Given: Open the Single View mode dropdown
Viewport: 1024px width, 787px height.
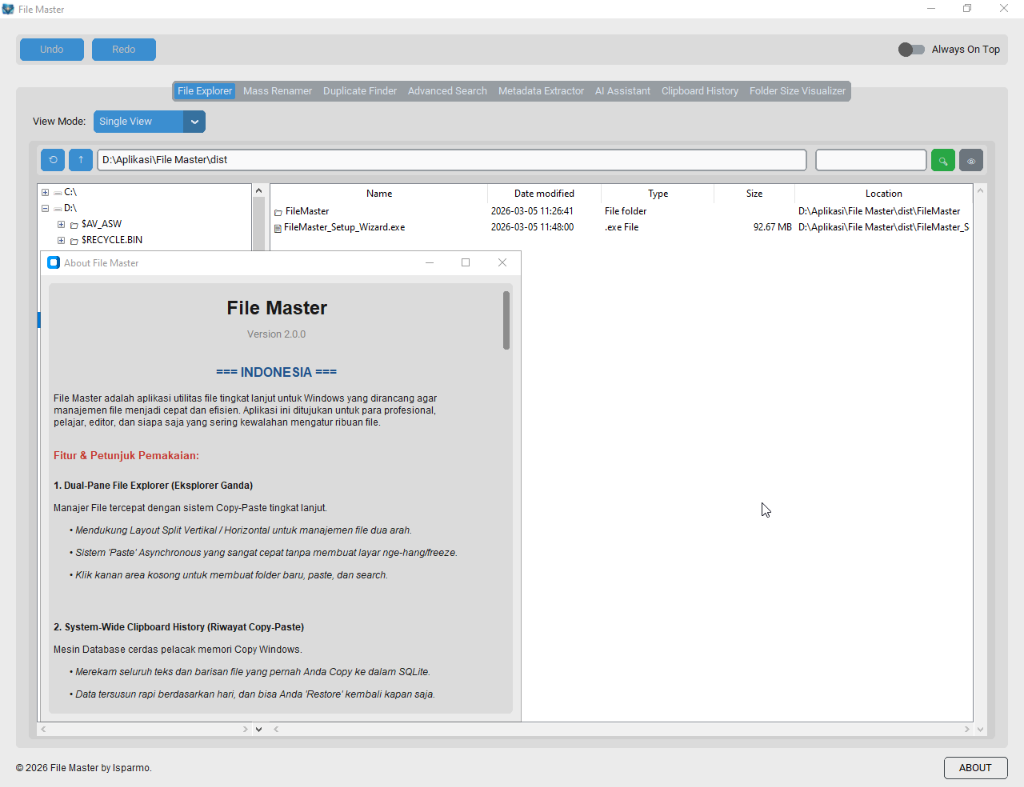Looking at the screenshot, I should 194,121.
